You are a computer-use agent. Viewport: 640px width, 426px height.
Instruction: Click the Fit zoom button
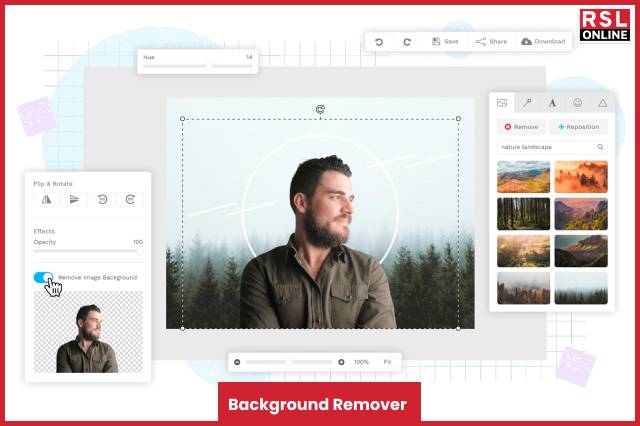[x=387, y=362]
